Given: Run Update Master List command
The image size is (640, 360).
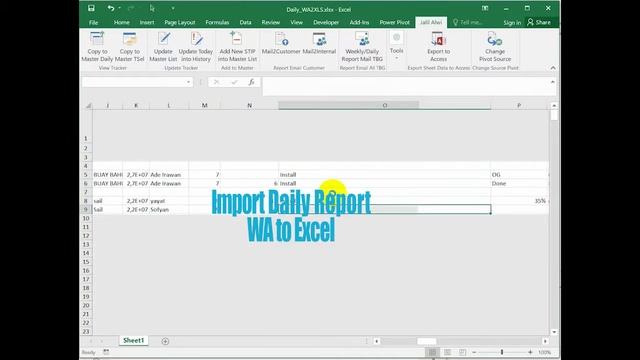Looking at the screenshot, I should coord(163,47).
